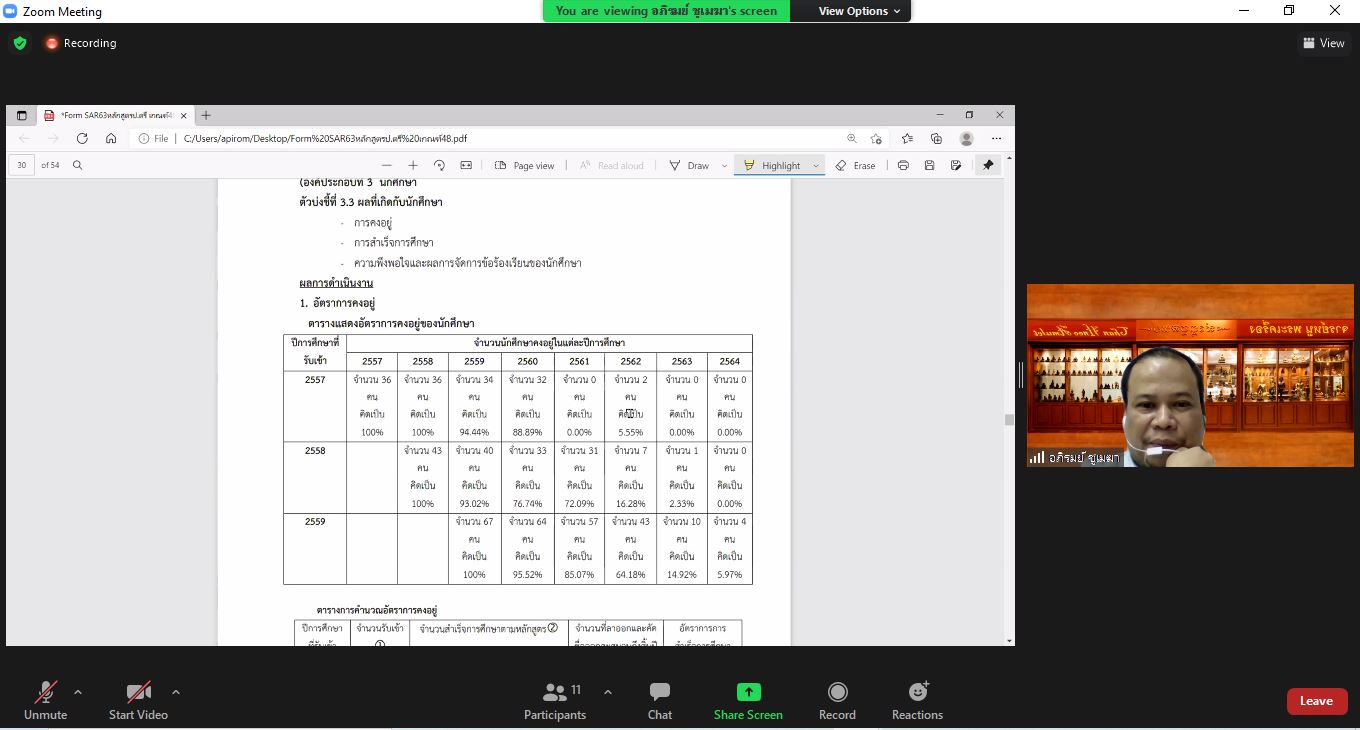Go to Edge home page
Viewport: 1360px width, 730px height.
pyautogui.click(x=111, y=139)
